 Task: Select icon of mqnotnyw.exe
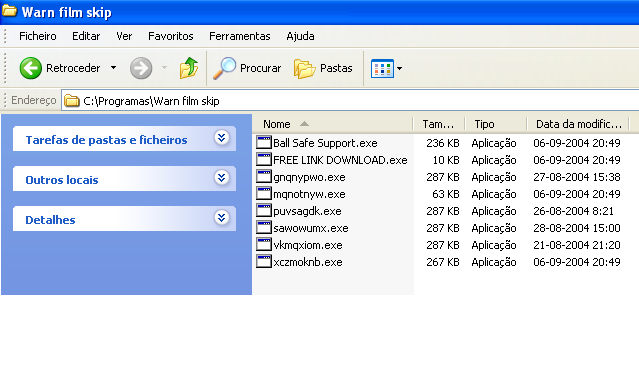264,193
